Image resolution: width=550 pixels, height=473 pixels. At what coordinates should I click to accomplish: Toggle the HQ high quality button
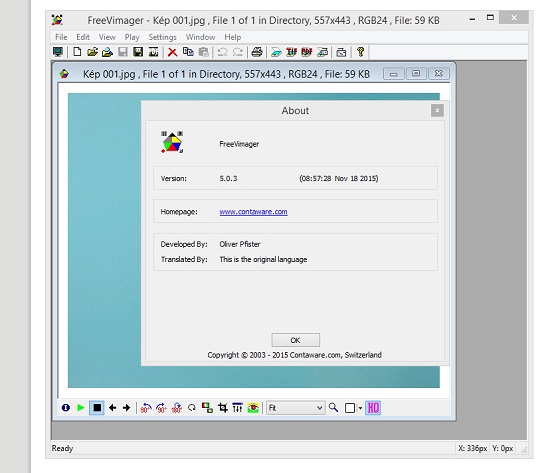373,408
